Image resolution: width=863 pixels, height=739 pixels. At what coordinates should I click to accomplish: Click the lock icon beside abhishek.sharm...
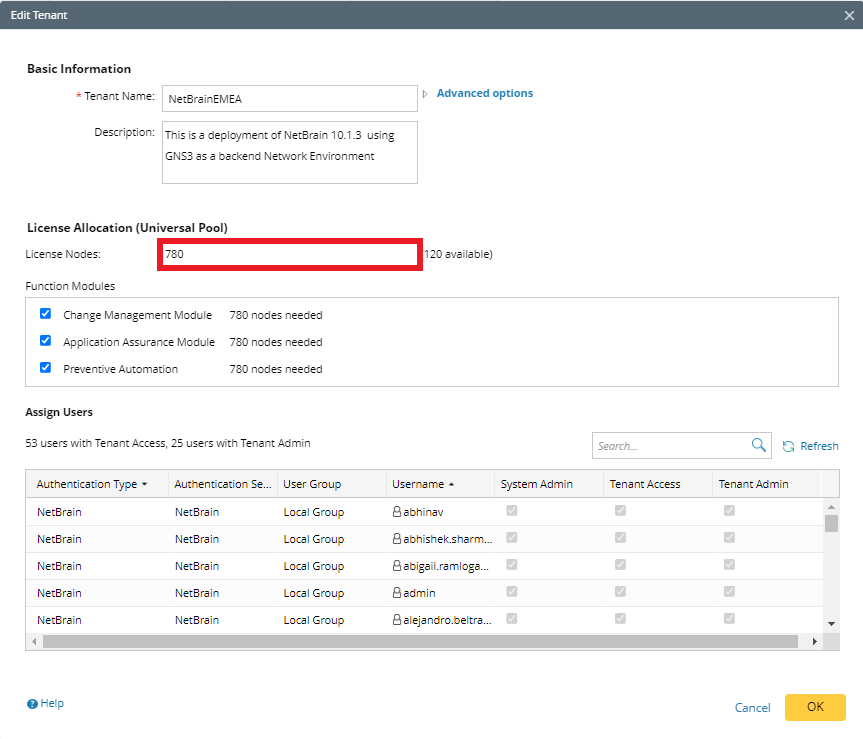click(396, 539)
